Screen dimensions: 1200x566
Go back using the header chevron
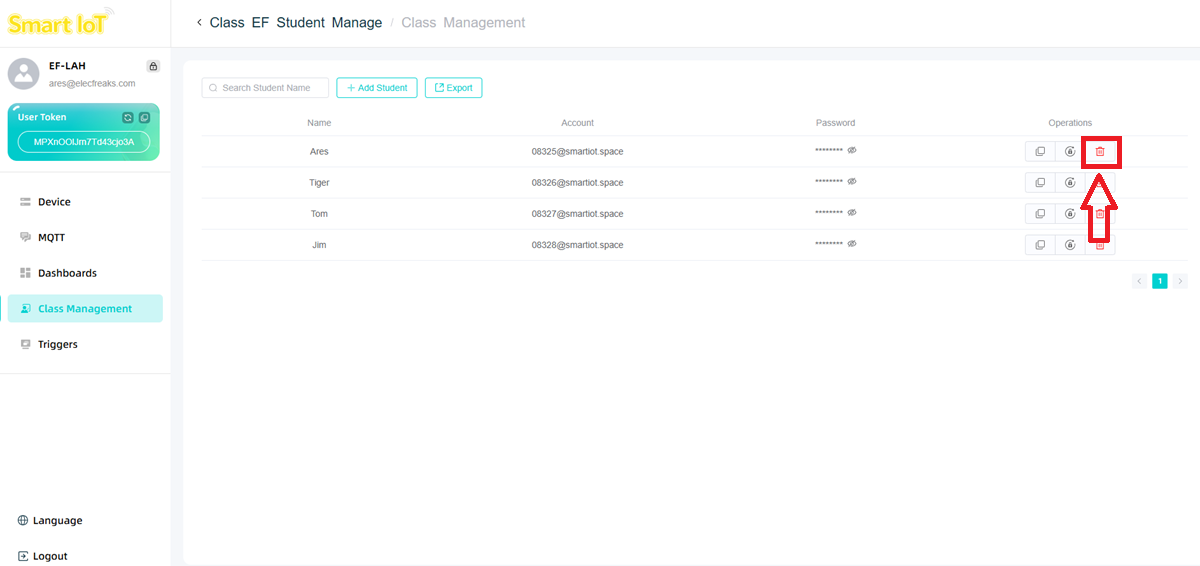199,22
